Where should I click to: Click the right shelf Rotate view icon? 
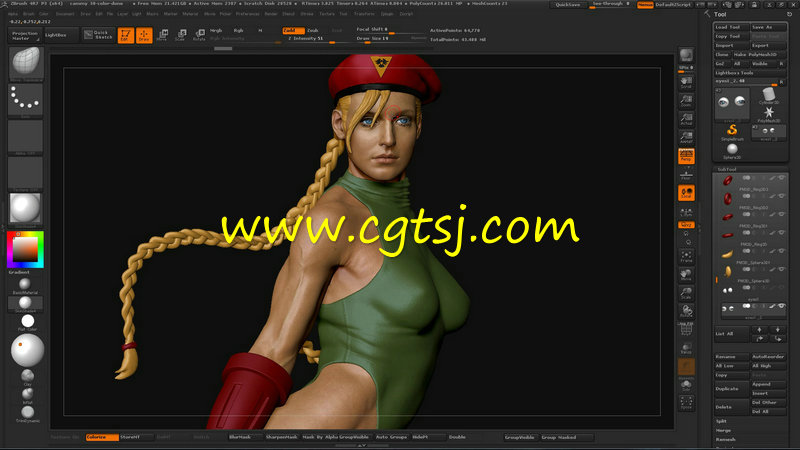coord(686,311)
